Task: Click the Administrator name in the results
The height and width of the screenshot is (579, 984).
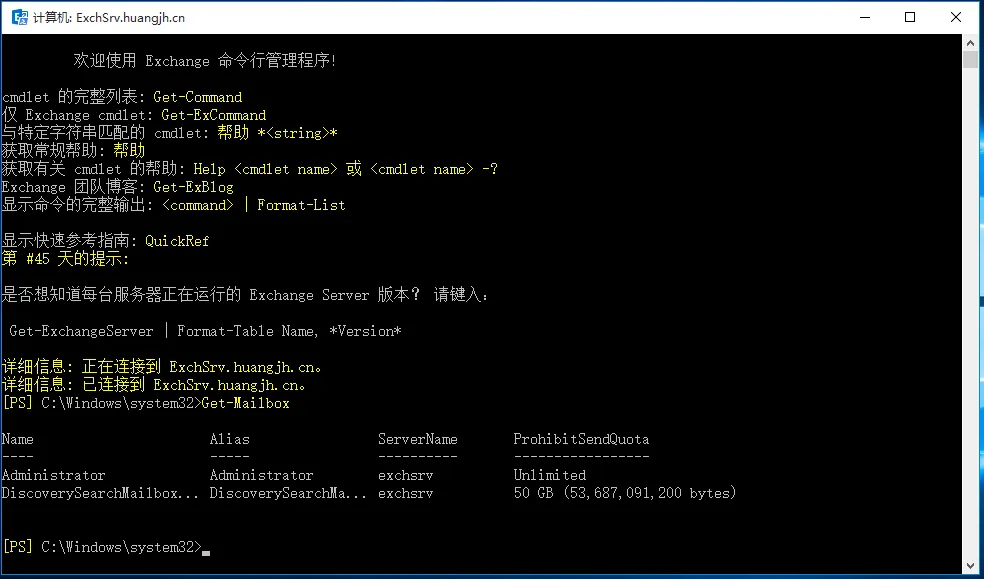Action: [53, 475]
